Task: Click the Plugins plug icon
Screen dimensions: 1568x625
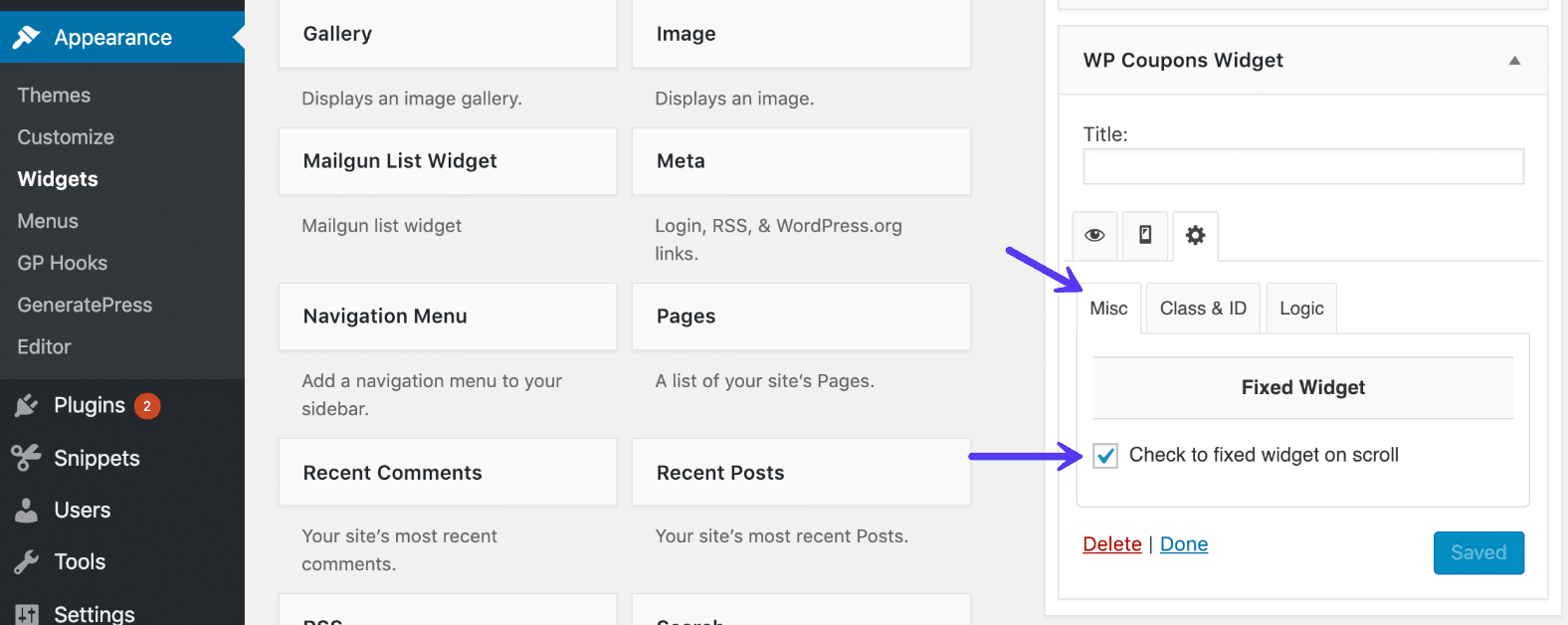Action: click(26, 406)
